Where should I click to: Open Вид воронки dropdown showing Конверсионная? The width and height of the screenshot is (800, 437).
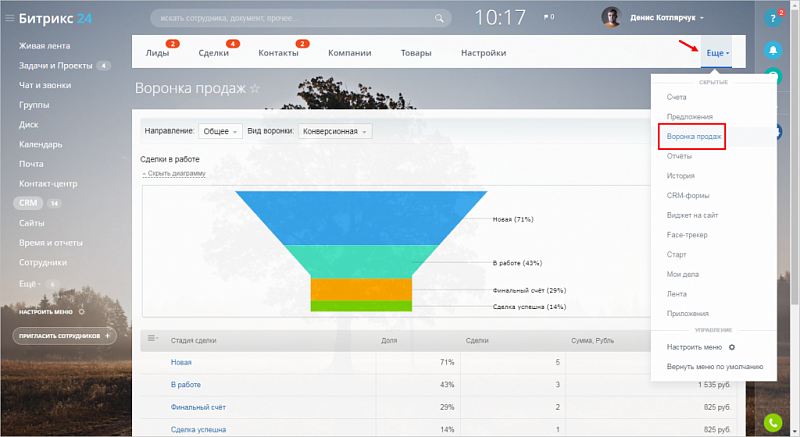335,131
